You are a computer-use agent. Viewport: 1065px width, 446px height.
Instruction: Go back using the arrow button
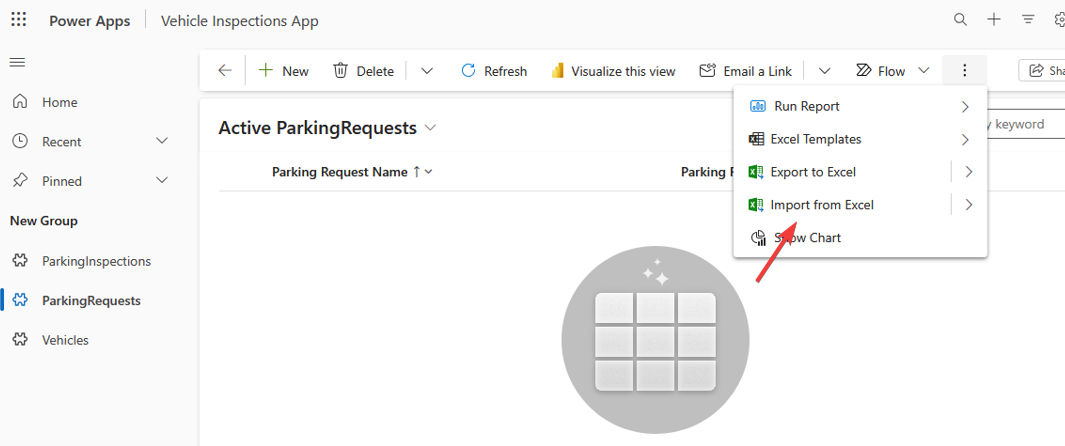pos(225,71)
